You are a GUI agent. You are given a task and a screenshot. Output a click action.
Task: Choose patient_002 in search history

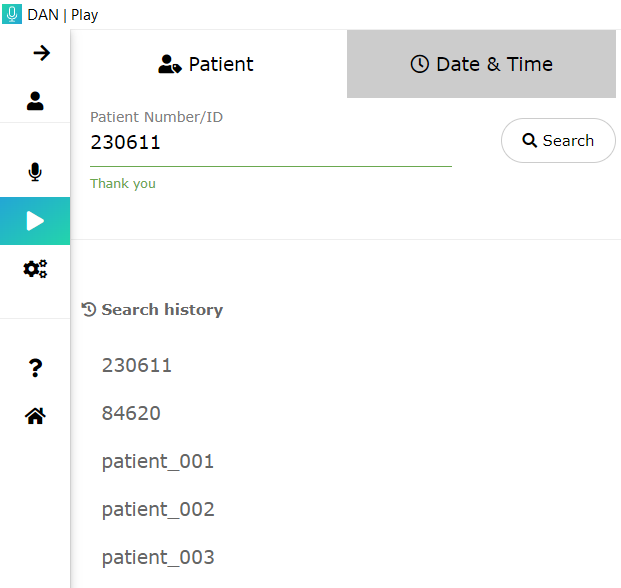point(158,510)
